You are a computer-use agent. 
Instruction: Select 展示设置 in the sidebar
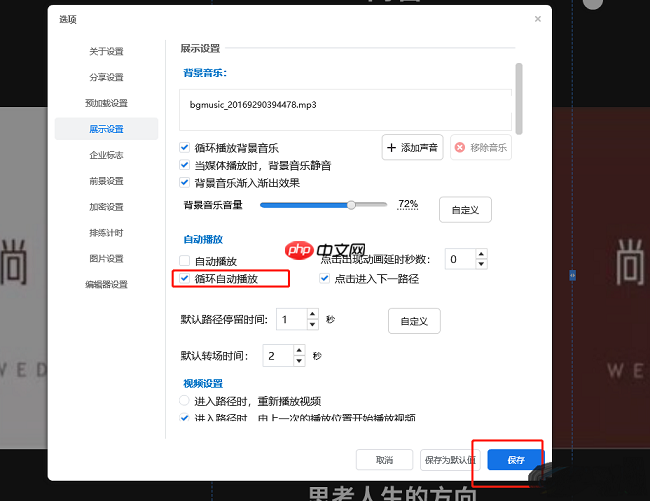(x=107, y=129)
